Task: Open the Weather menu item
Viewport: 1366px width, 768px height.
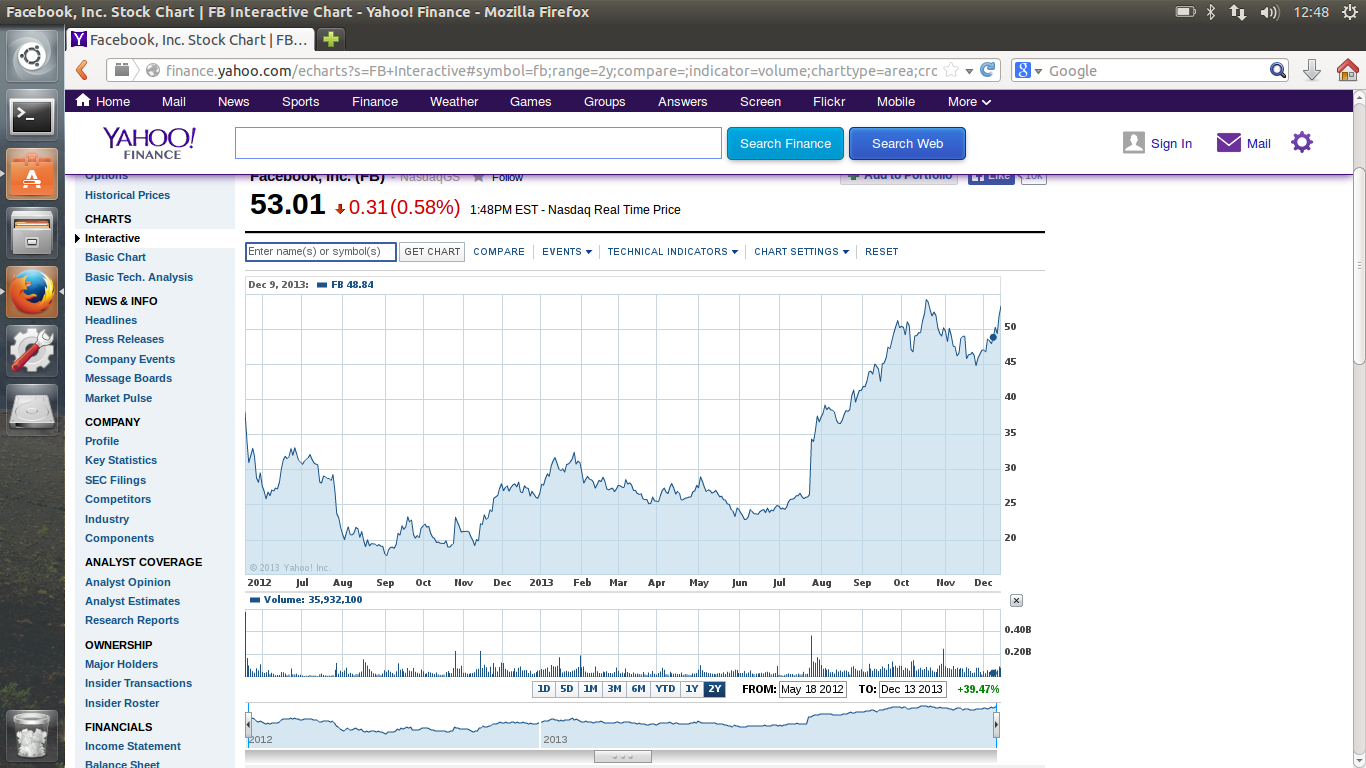Action: click(x=454, y=101)
